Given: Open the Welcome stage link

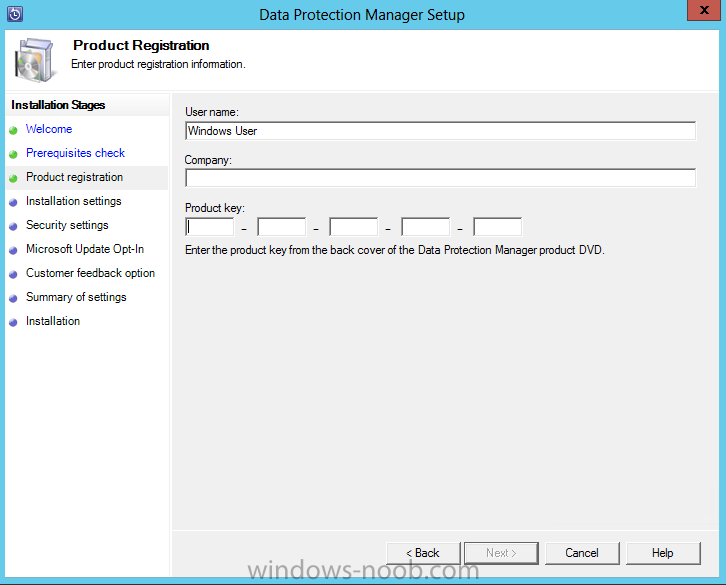Looking at the screenshot, I should [49, 129].
